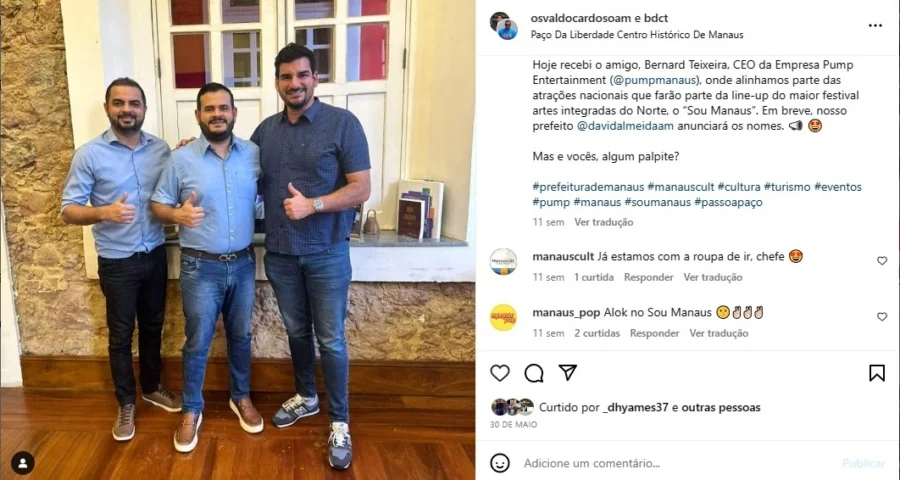The width and height of the screenshot is (900, 480).
Task: Open the @pumpmanaus mention link
Action: click(655, 80)
